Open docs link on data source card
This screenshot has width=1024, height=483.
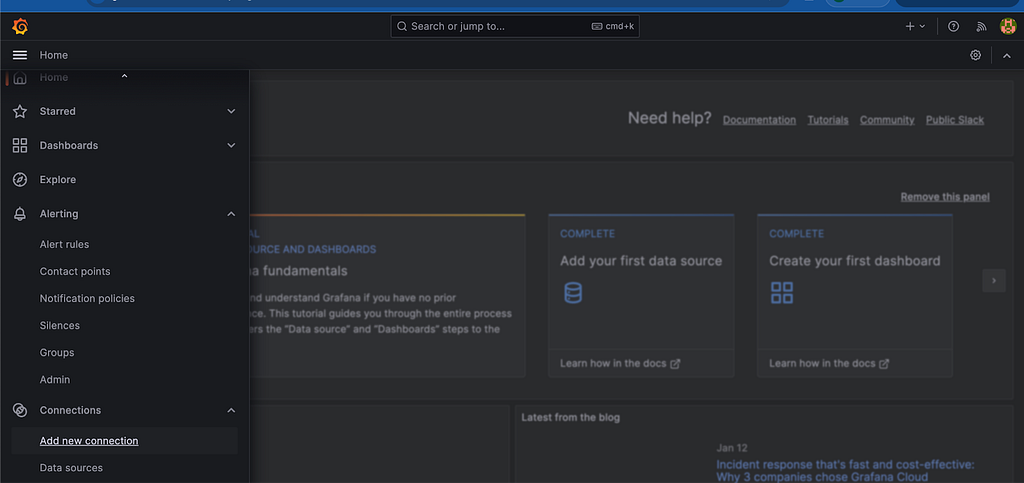[x=620, y=364]
